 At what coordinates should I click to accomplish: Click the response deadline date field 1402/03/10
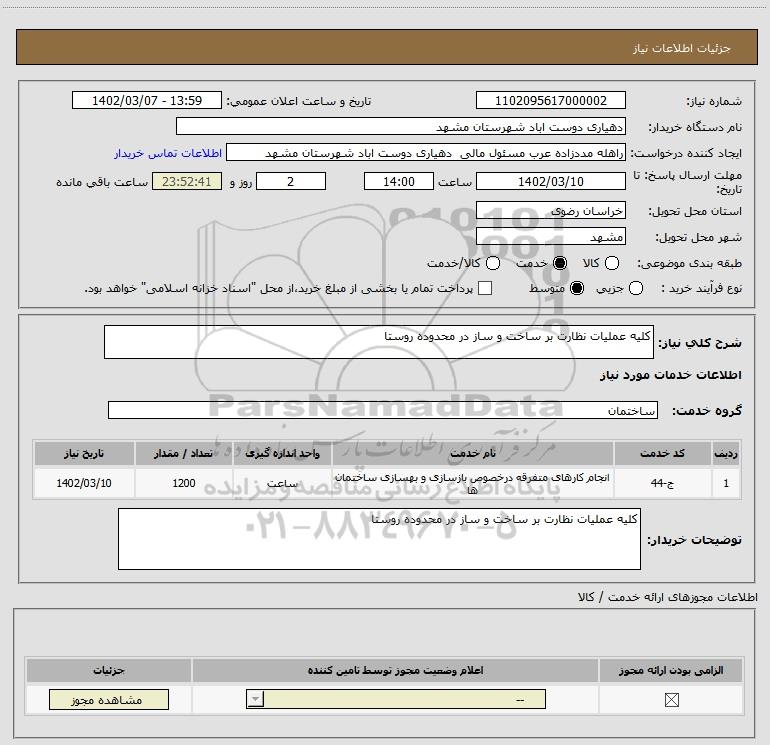click(x=550, y=181)
